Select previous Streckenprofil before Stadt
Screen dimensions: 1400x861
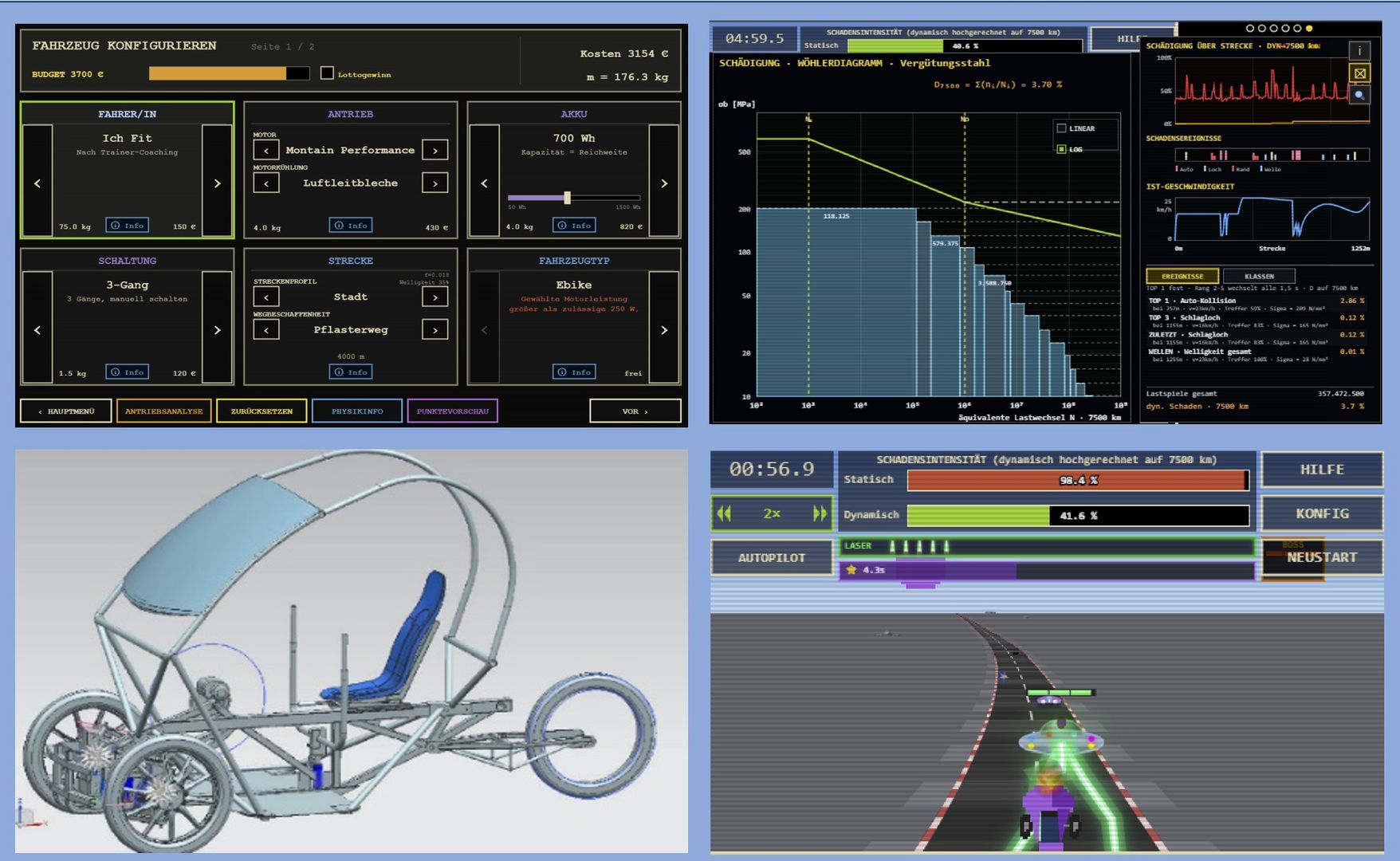(266, 297)
